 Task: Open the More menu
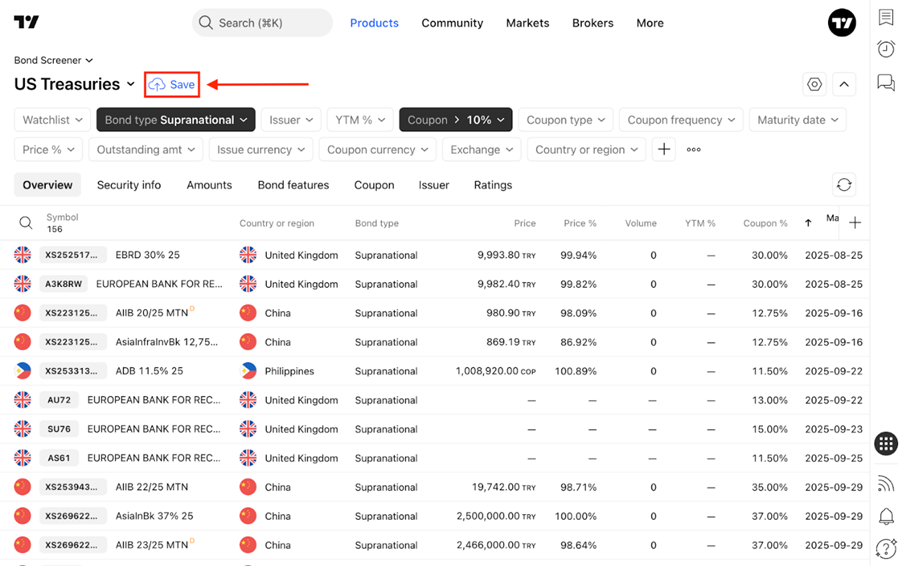pos(650,23)
